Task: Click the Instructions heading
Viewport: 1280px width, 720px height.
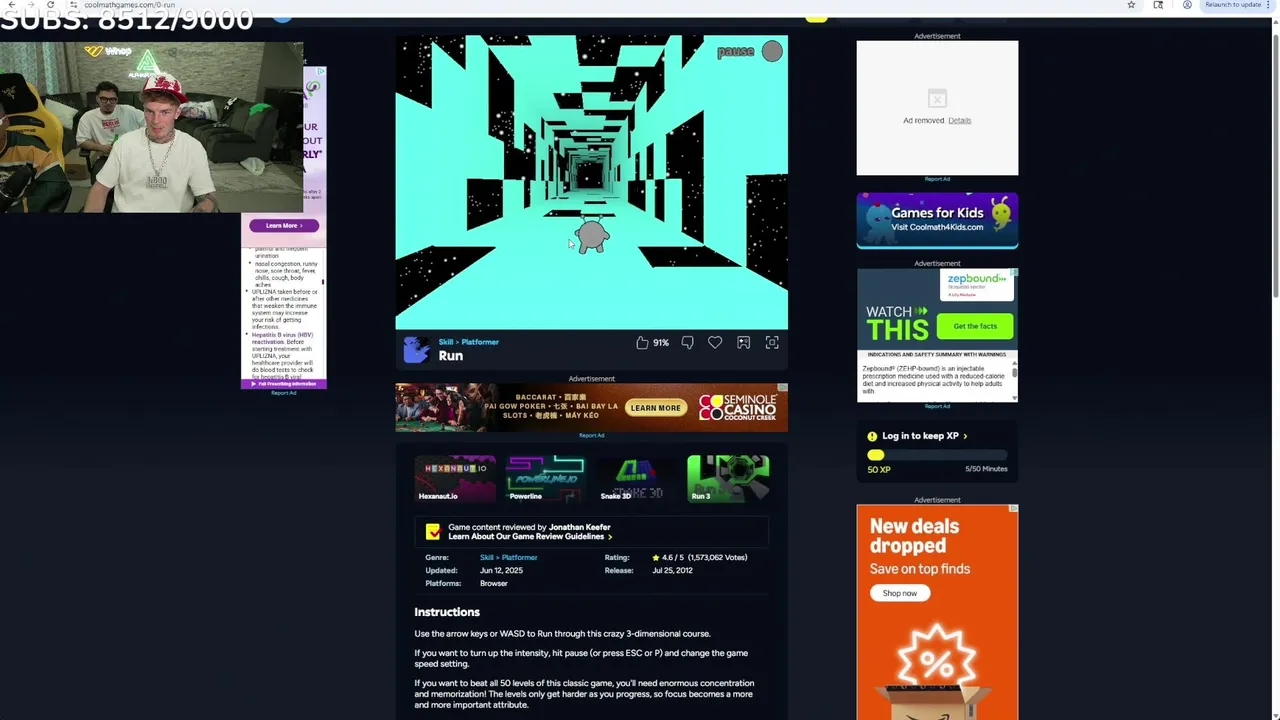Action: 447,612
